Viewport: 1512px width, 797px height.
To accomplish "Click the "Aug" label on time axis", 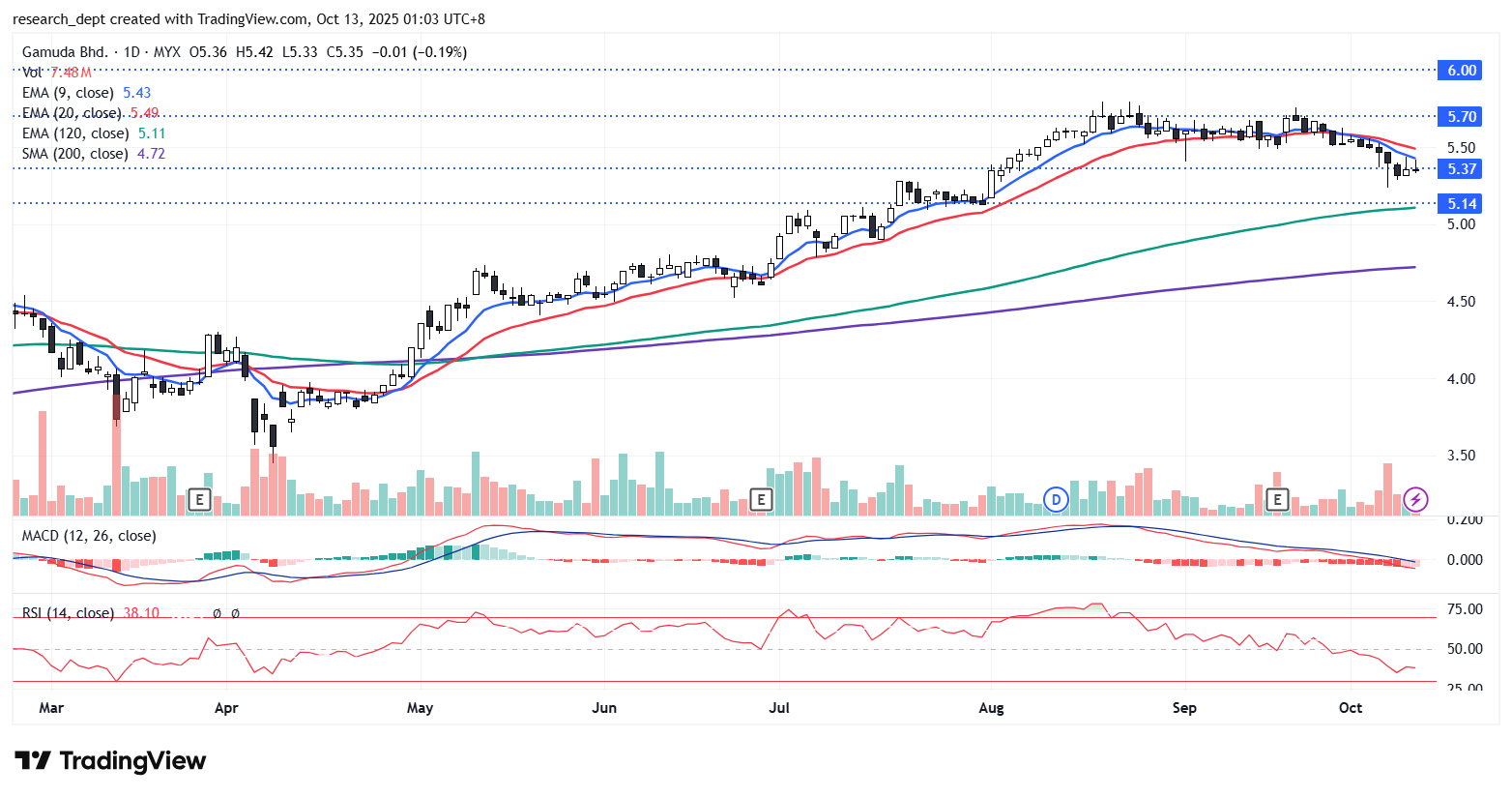I will [991, 708].
